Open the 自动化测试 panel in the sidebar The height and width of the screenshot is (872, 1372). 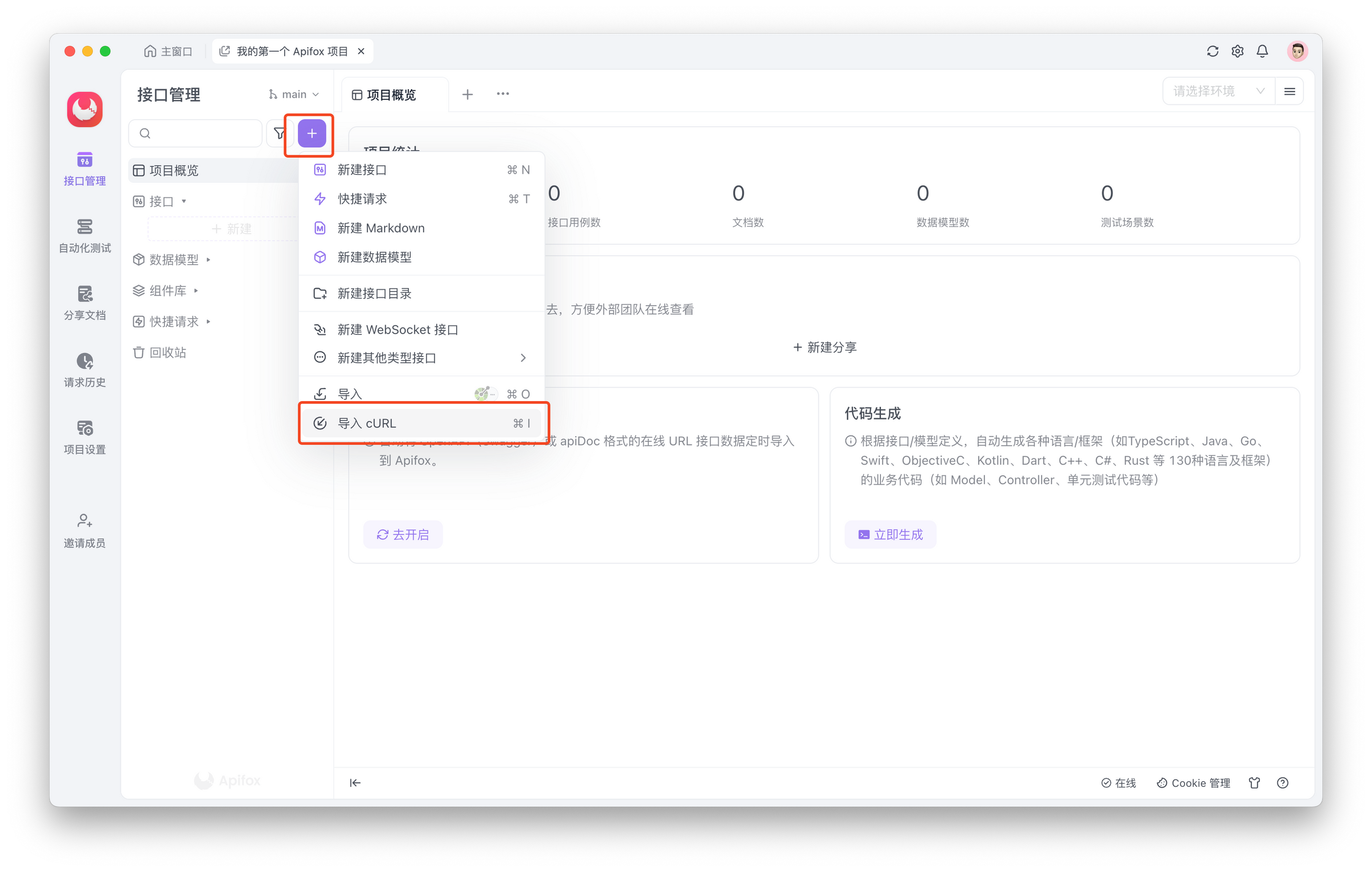[x=84, y=235]
